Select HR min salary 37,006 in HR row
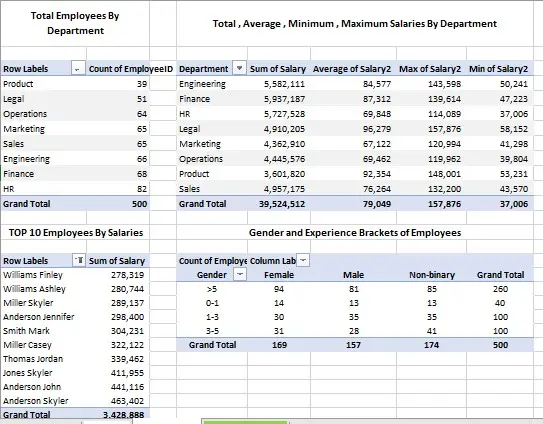 coord(514,114)
